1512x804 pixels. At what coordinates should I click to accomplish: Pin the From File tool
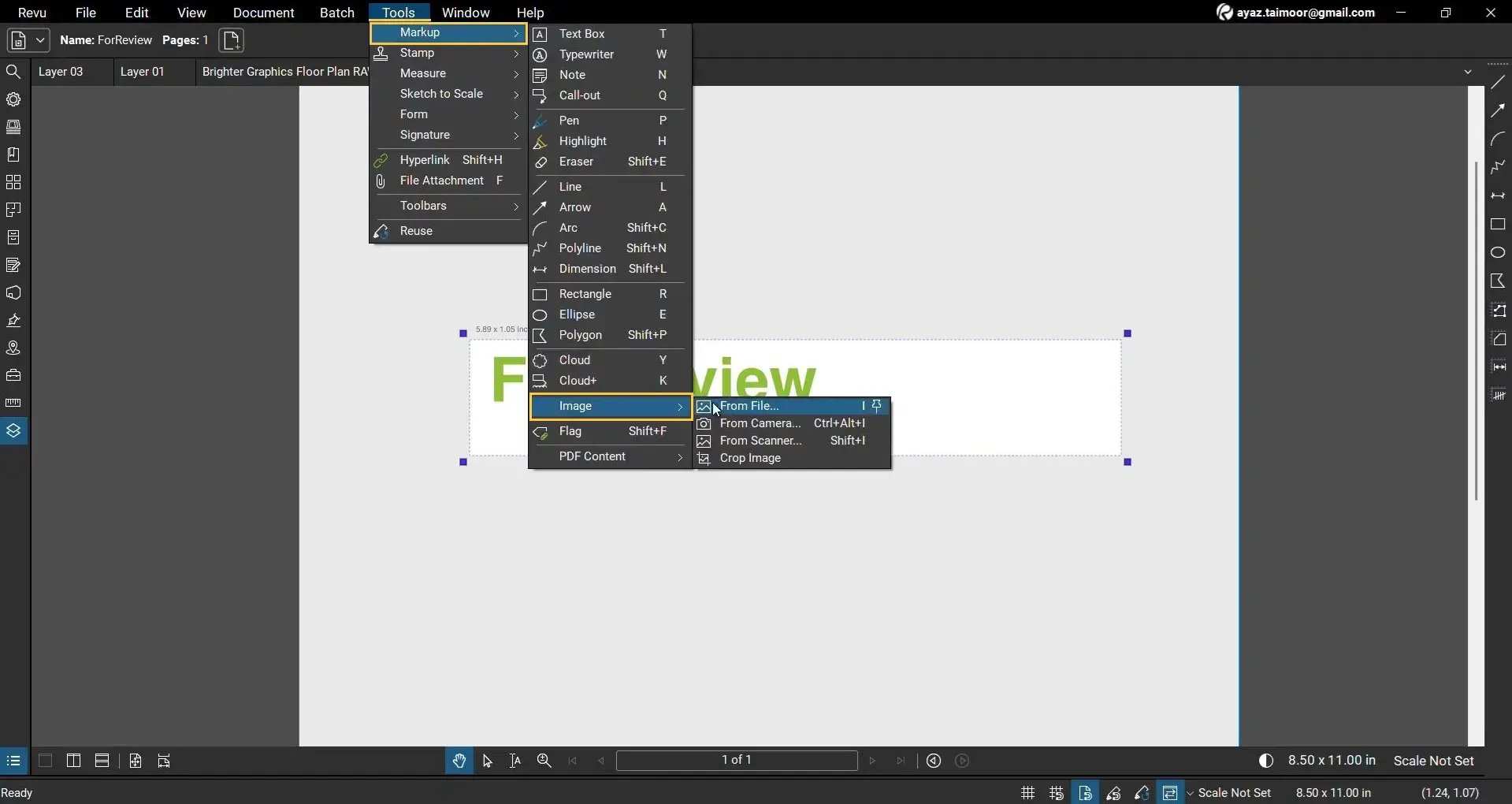coord(877,406)
